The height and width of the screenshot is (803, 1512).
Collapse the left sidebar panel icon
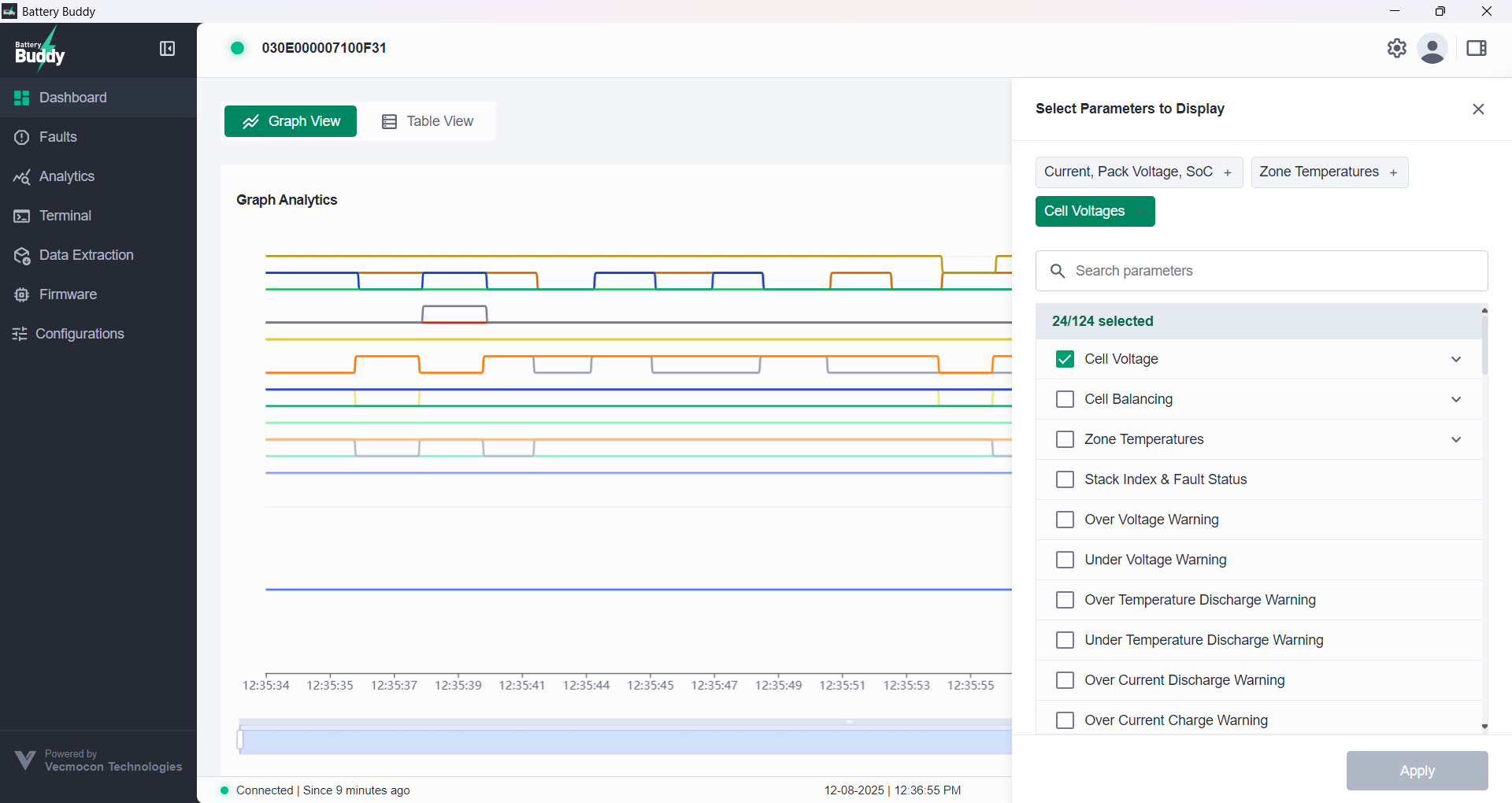click(x=167, y=49)
